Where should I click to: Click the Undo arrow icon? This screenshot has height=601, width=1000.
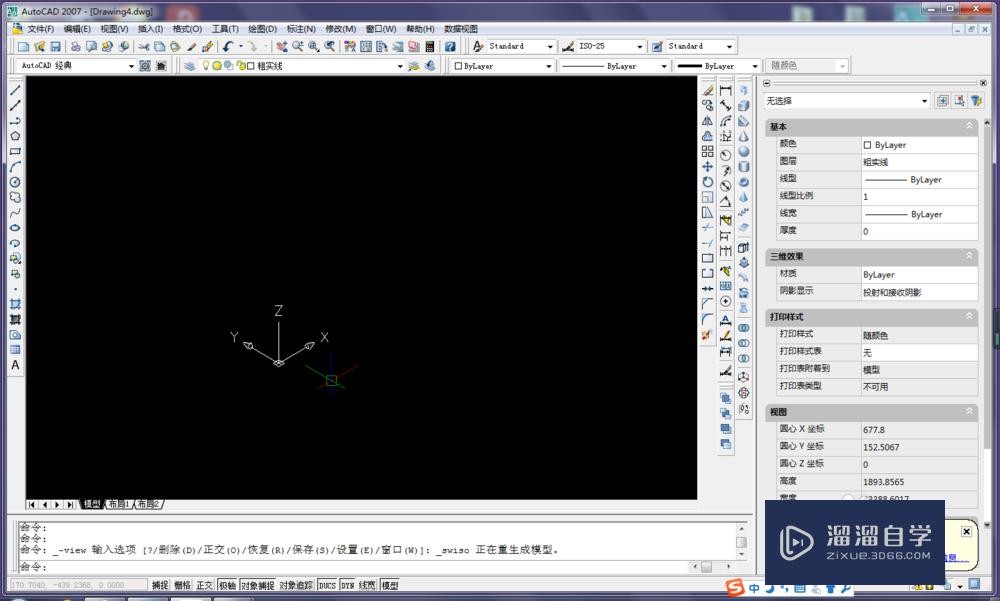click(x=228, y=46)
